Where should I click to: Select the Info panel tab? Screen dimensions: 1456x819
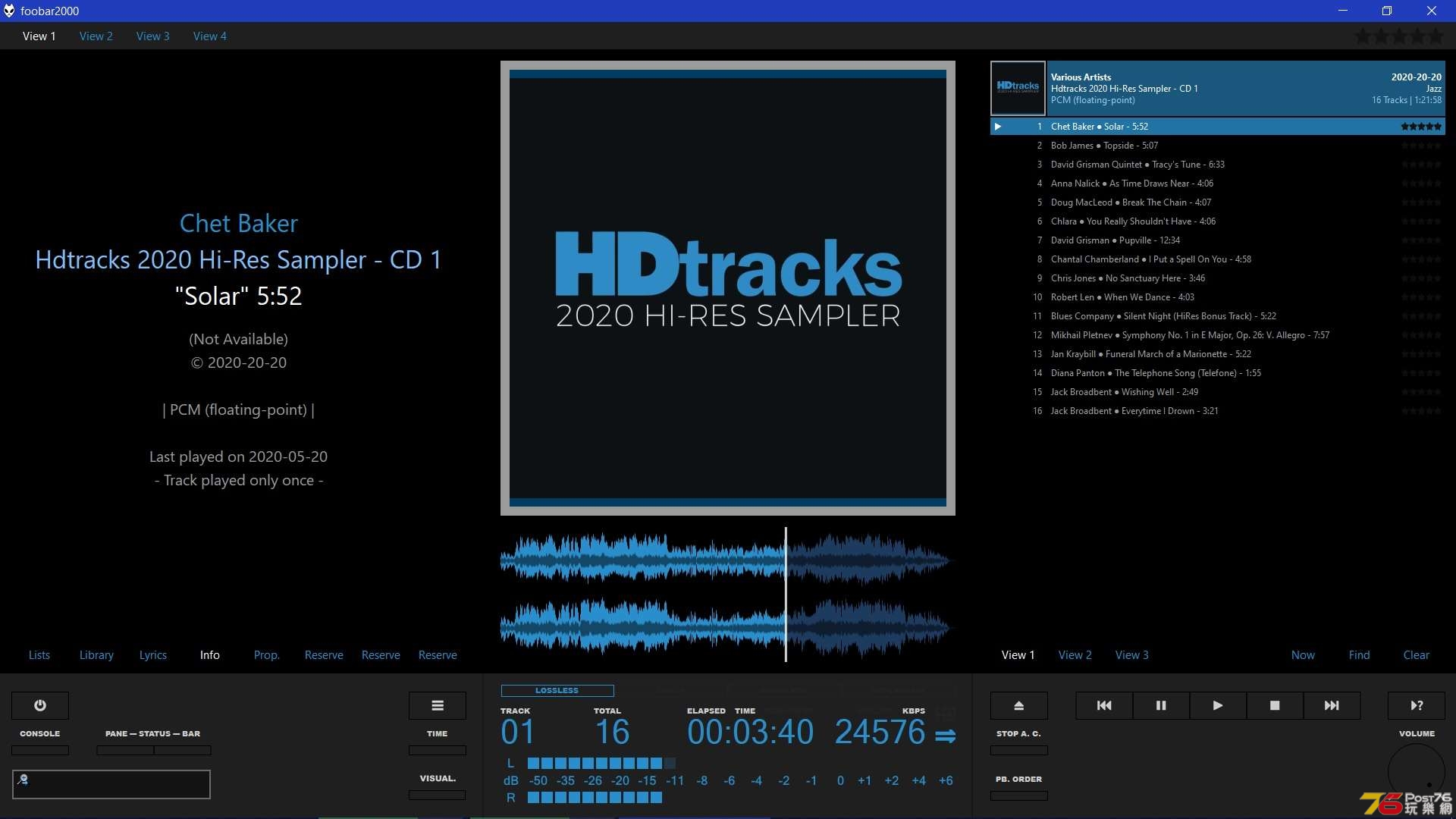point(210,655)
